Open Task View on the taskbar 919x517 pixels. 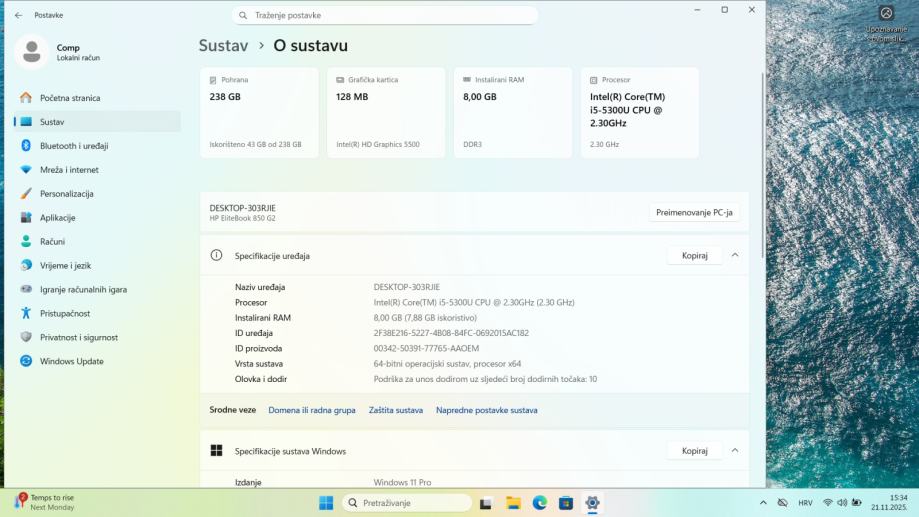pos(485,503)
